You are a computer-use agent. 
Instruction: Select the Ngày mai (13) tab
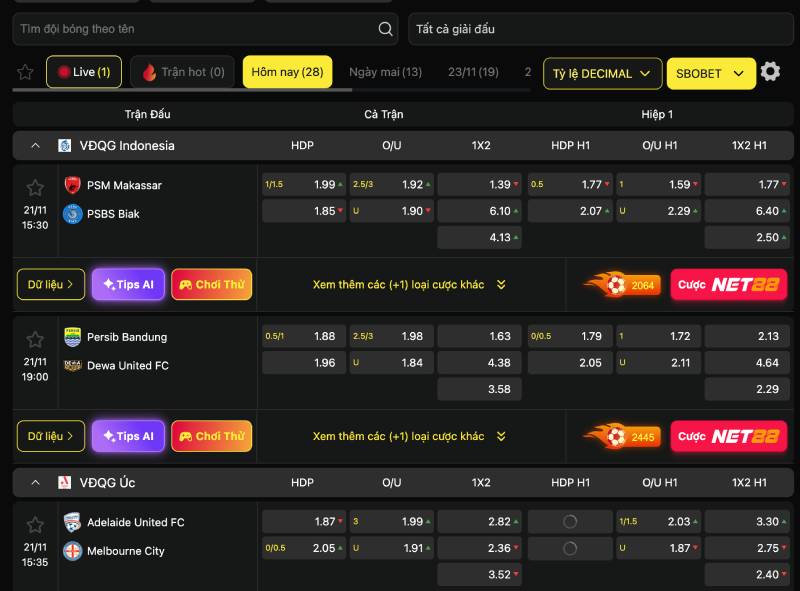385,72
